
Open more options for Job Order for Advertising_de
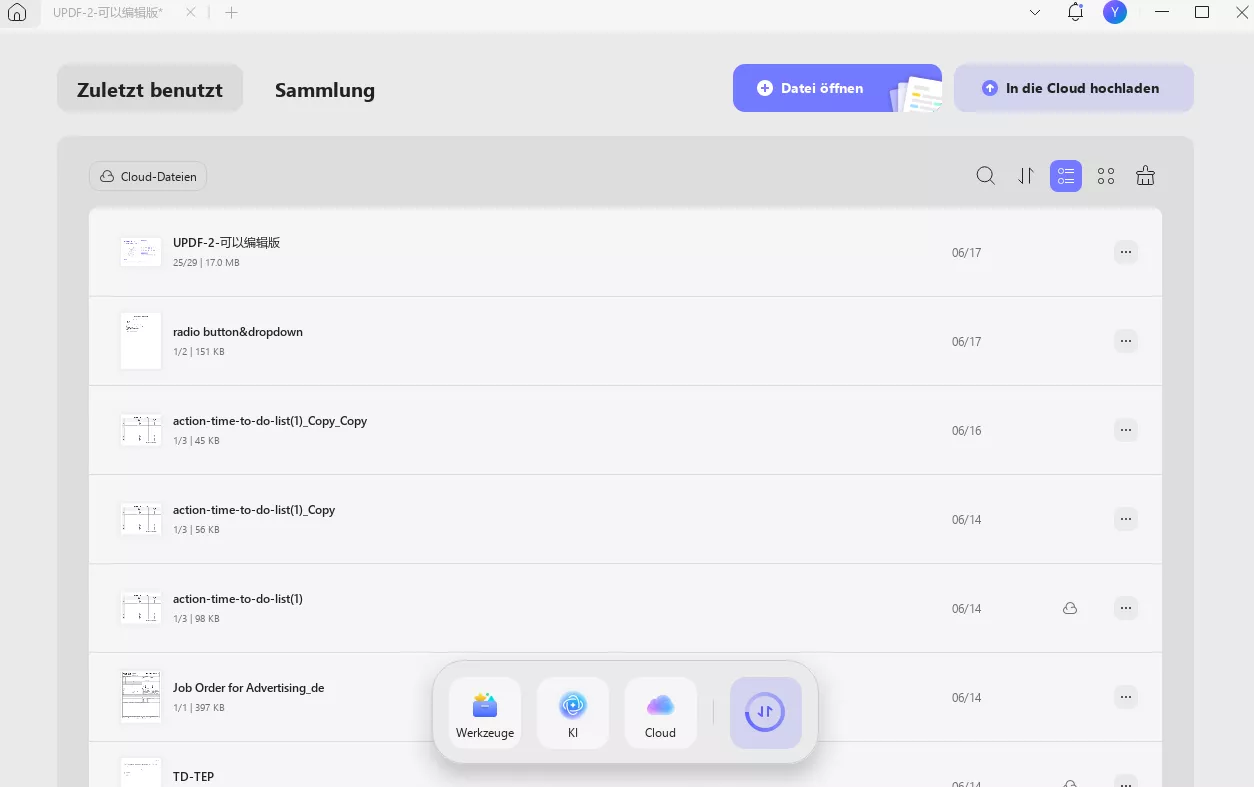1126,697
